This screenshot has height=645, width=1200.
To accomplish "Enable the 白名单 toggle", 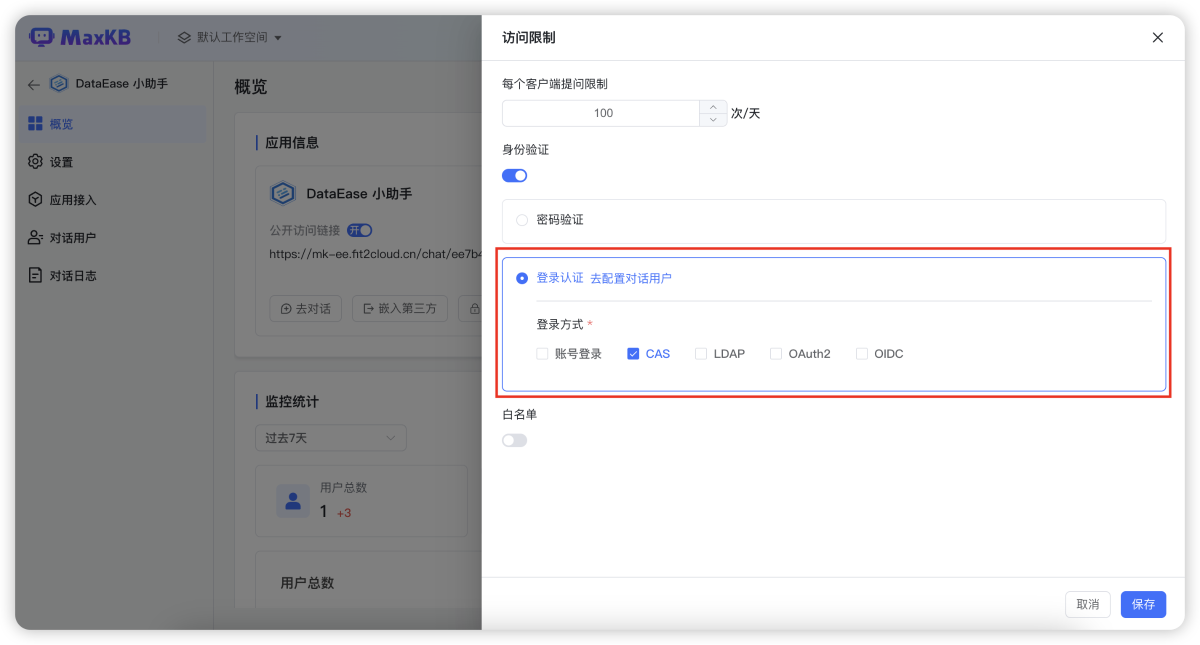I will pyautogui.click(x=514, y=440).
